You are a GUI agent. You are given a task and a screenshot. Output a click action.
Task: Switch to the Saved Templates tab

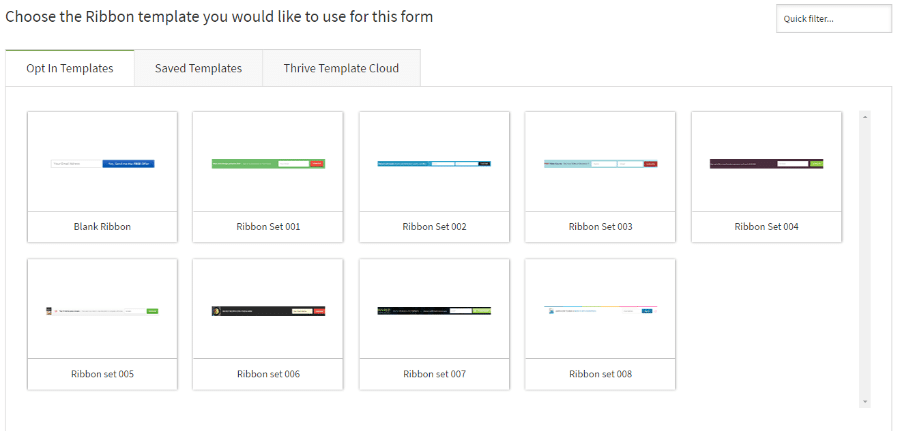pos(199,68)
